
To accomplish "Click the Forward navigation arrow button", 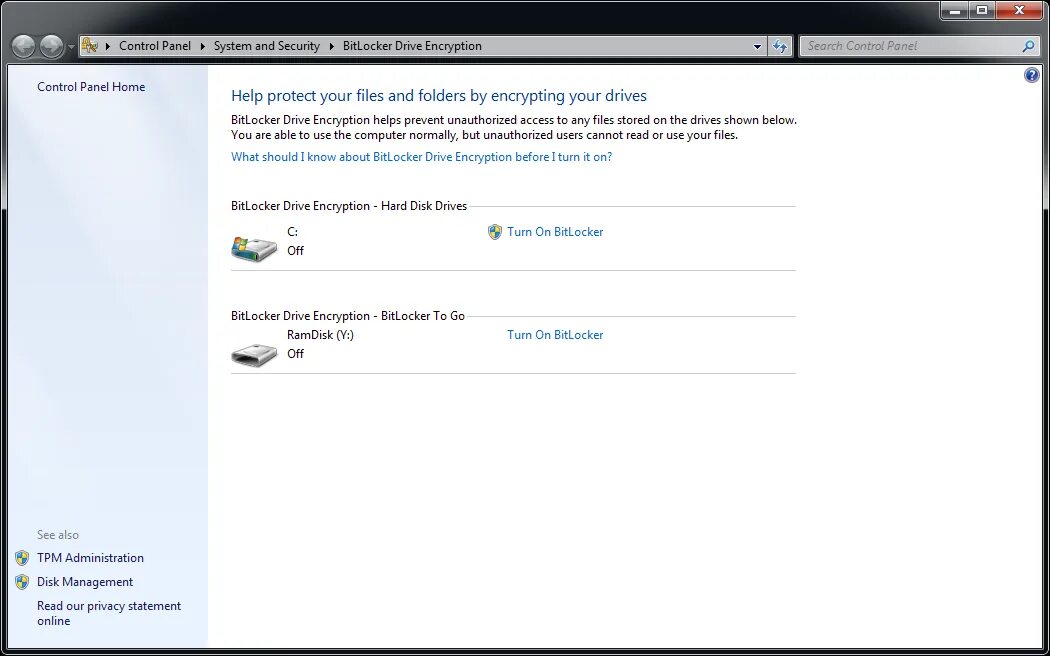I will [51, 46].
